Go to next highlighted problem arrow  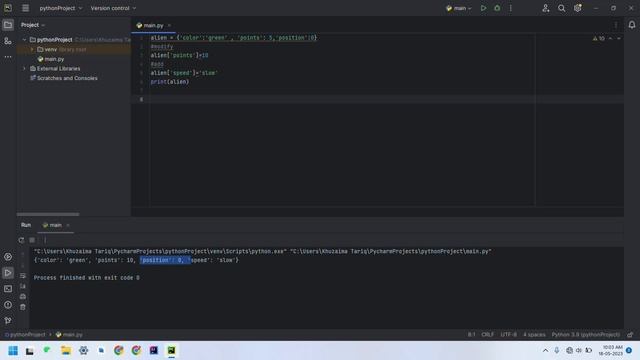pyautogui.click(x=619, y=38)
